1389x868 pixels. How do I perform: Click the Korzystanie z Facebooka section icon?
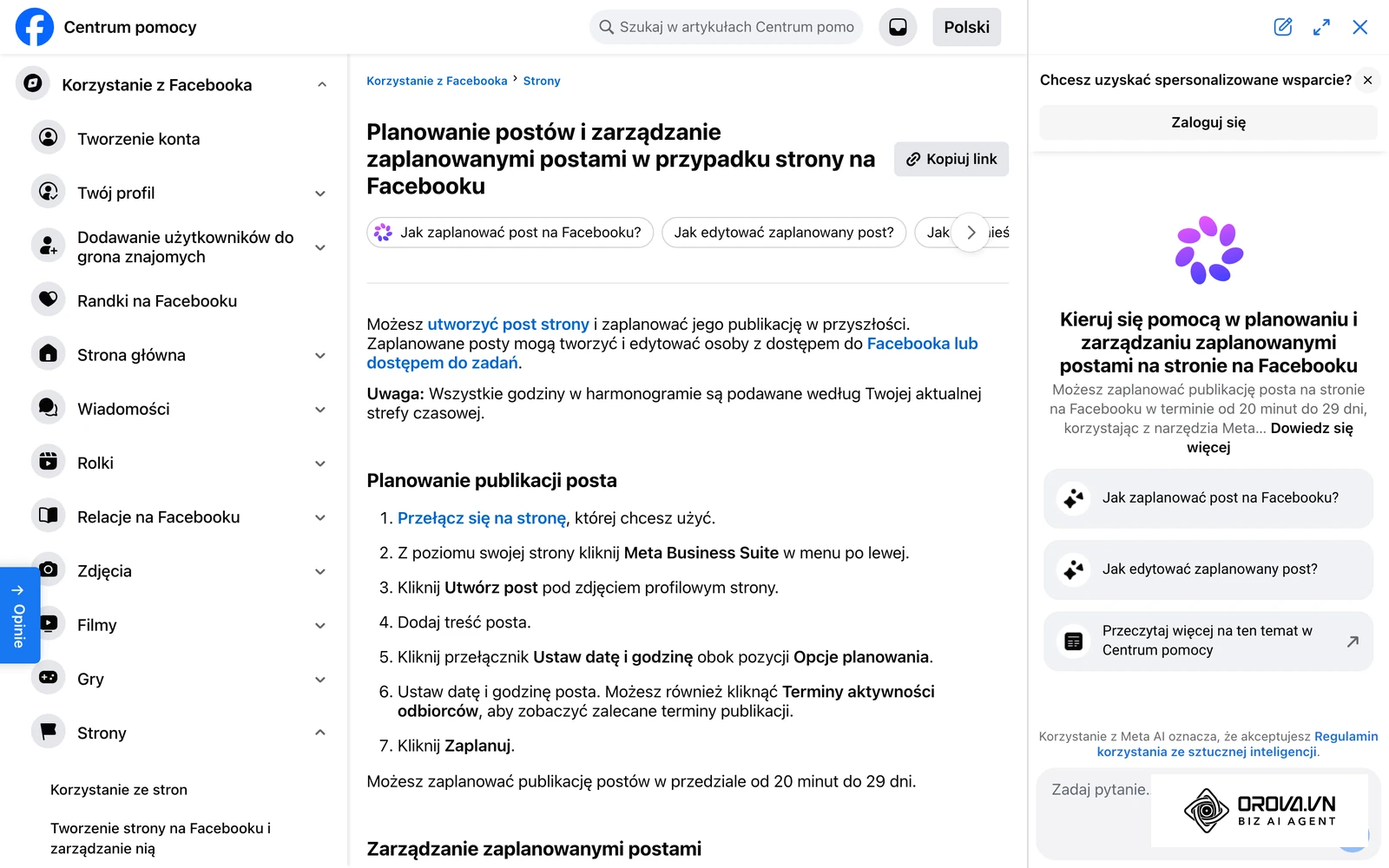pos(33,83)
